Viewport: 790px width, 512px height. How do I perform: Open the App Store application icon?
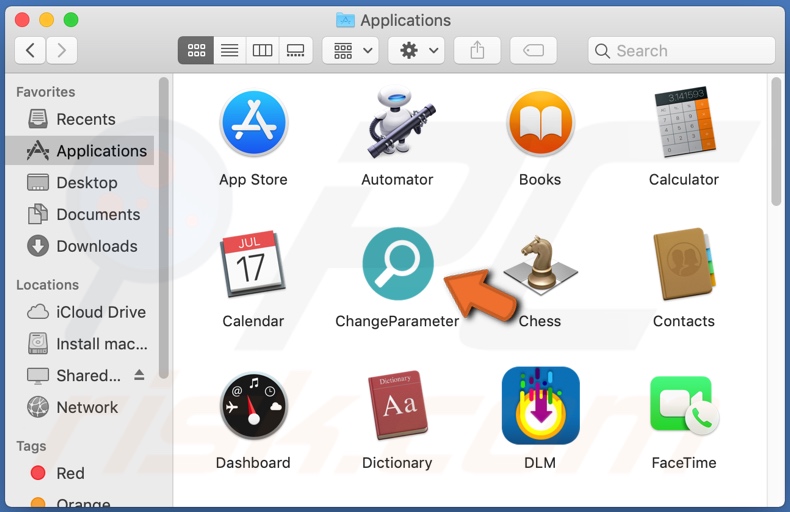point(253,123)
